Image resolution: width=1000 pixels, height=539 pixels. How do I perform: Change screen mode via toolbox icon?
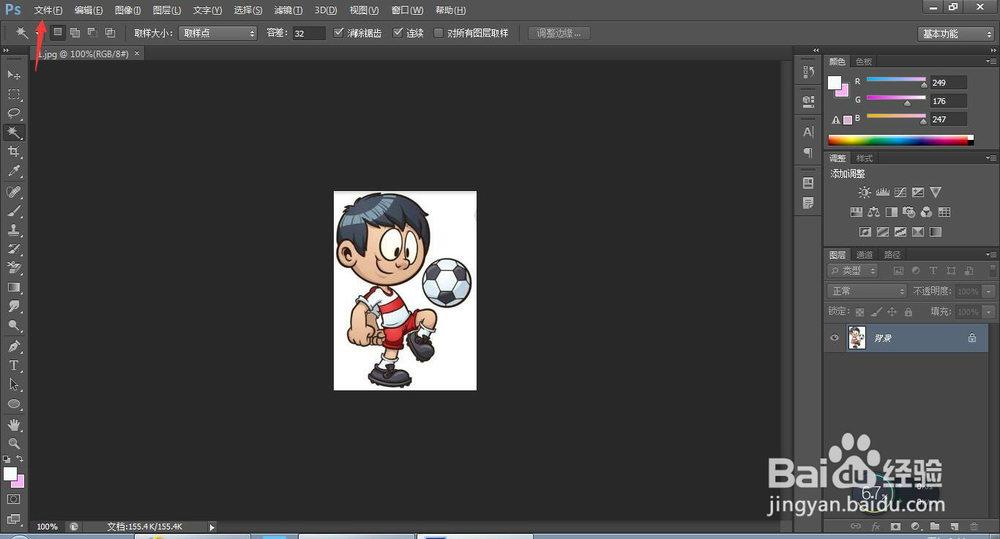[13, 519]
